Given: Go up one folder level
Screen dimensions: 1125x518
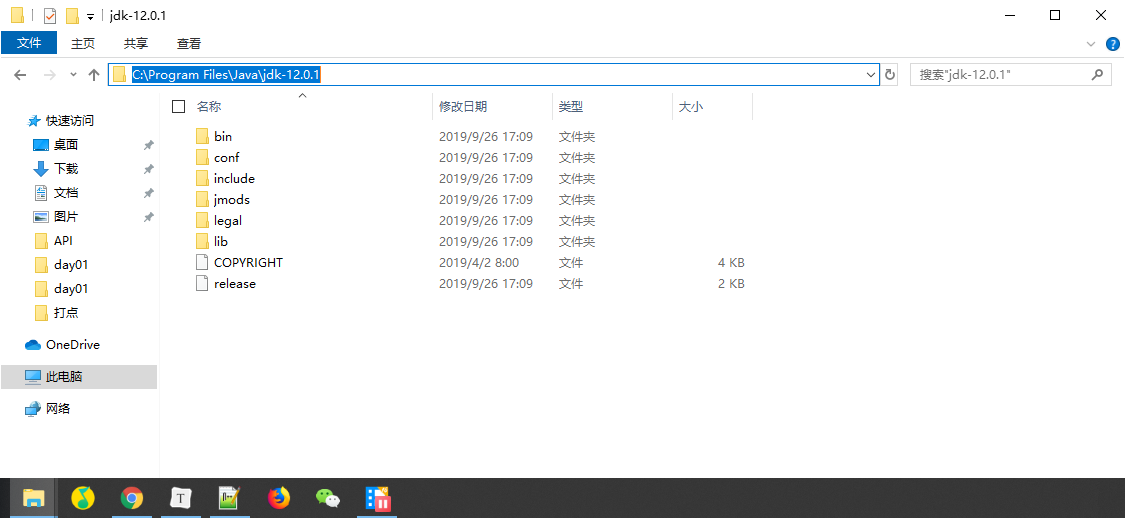Looking at the screenshot, I should pyautogui.click(x=93, y=75).
